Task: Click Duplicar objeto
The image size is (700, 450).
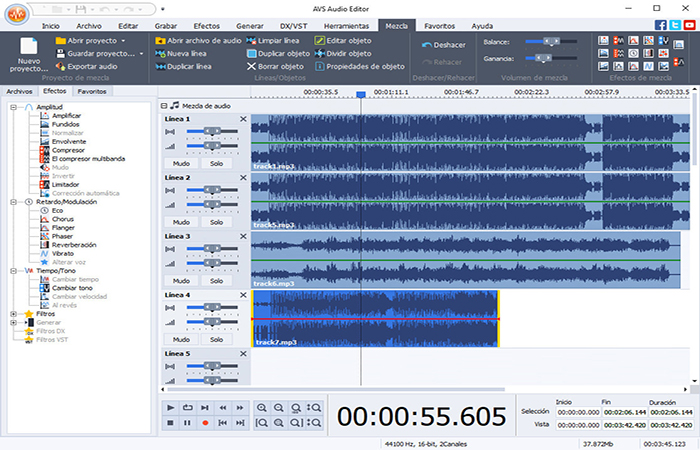Action: coord(278,54)
